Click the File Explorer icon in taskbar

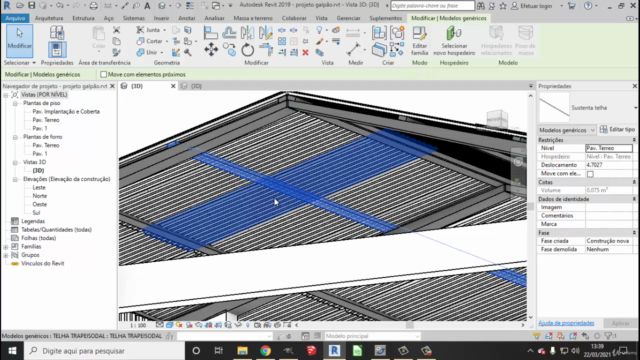[x=242, y=351]
